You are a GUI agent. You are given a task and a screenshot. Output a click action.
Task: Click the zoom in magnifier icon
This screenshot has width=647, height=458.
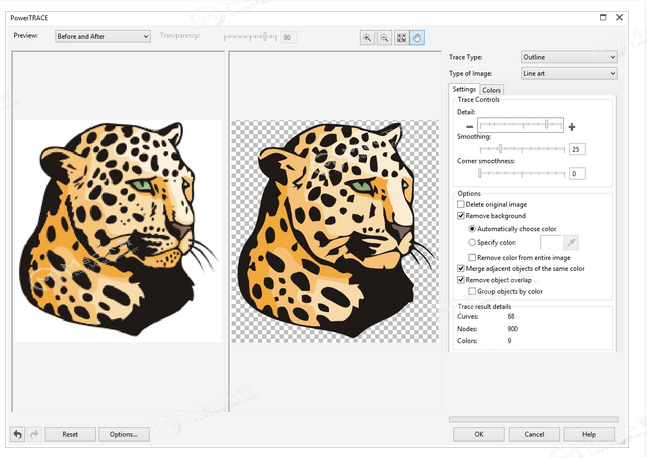pos(368,37)
